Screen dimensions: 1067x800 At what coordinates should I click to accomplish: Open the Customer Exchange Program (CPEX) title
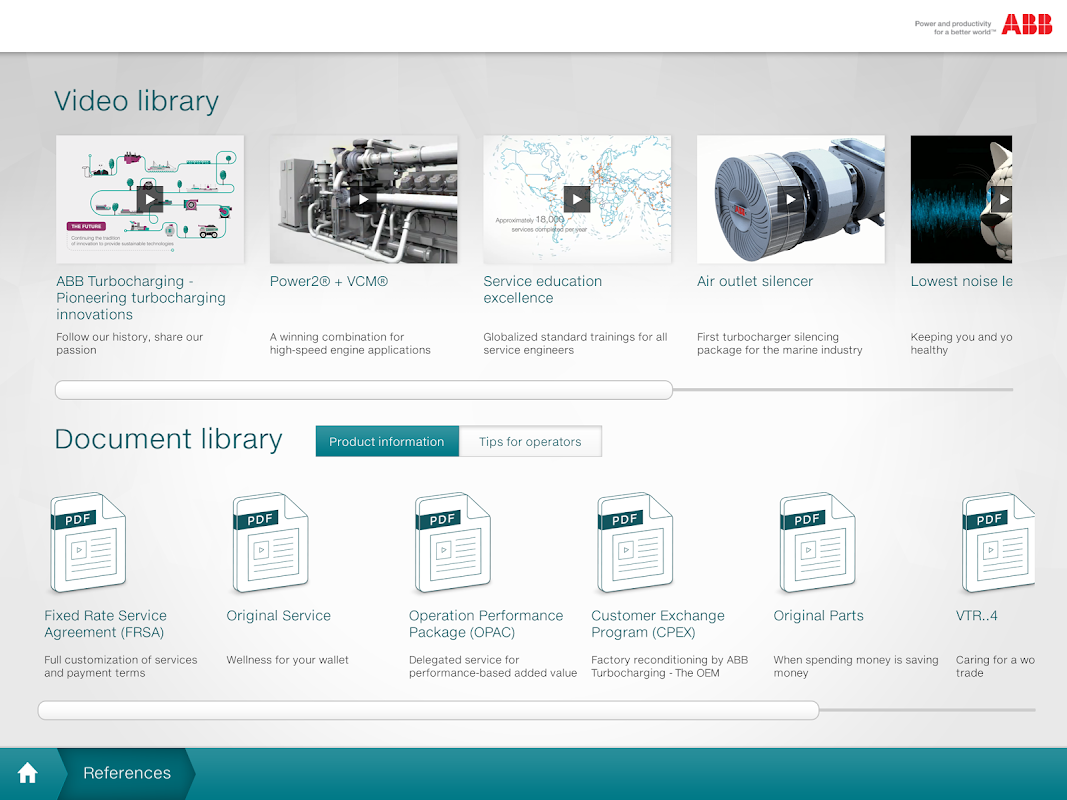(657, 624)
